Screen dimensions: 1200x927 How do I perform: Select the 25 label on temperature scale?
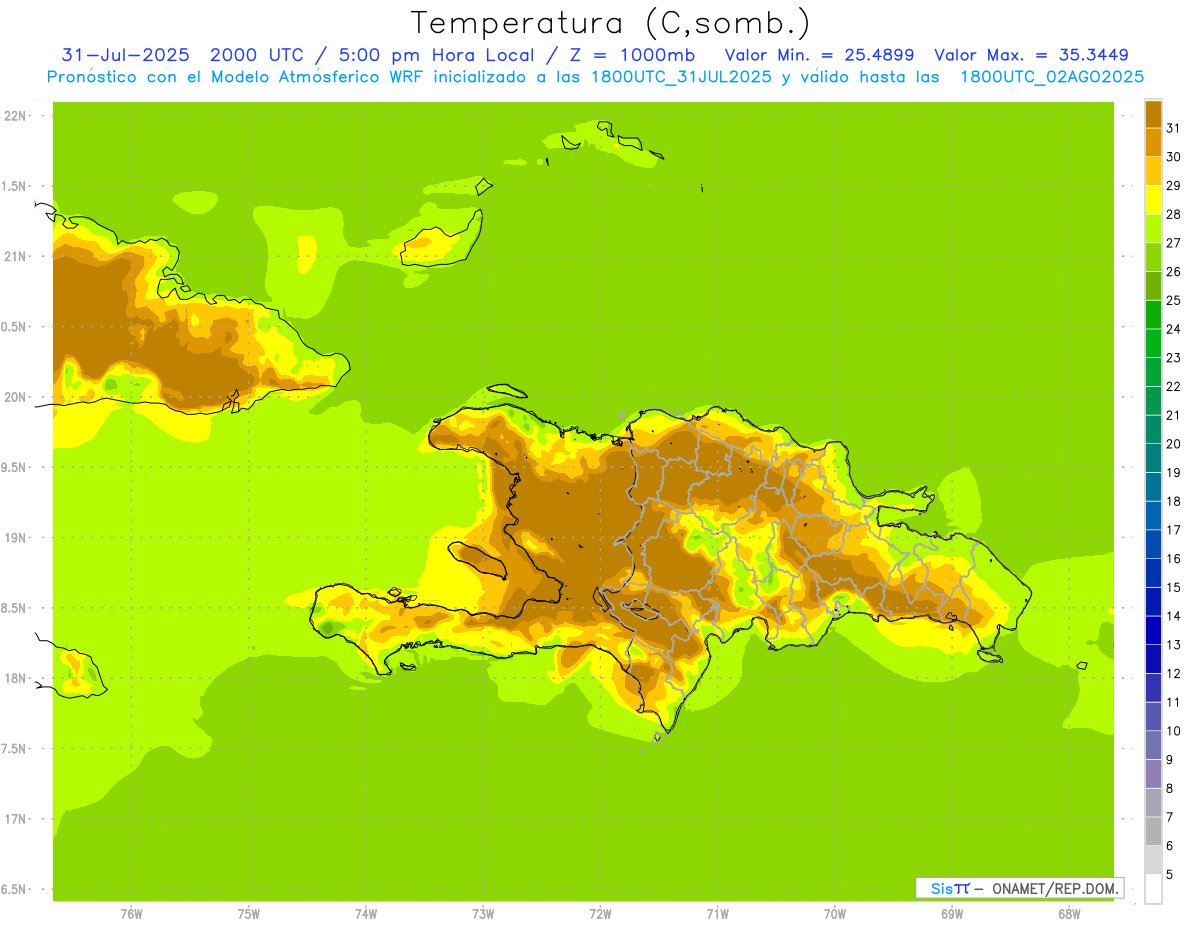(1173, 300)
